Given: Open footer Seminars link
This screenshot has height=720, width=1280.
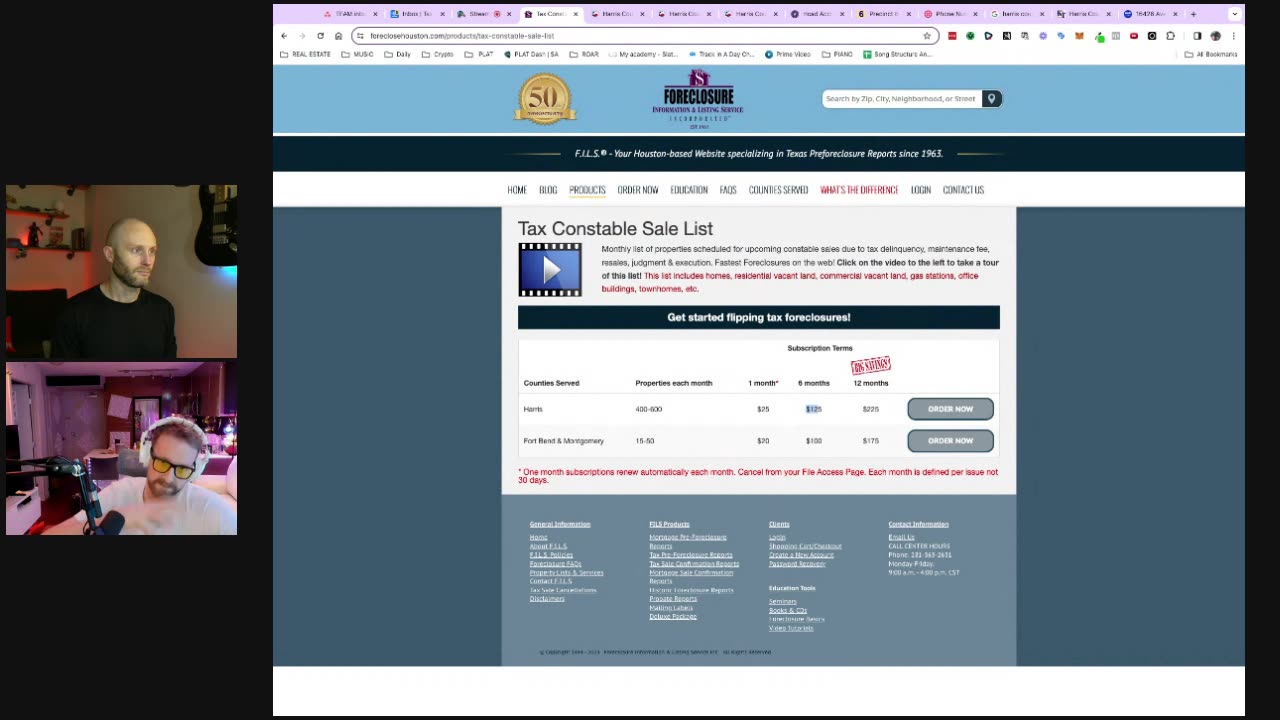Looking at the screenshot, I should (x=783, y=602).
